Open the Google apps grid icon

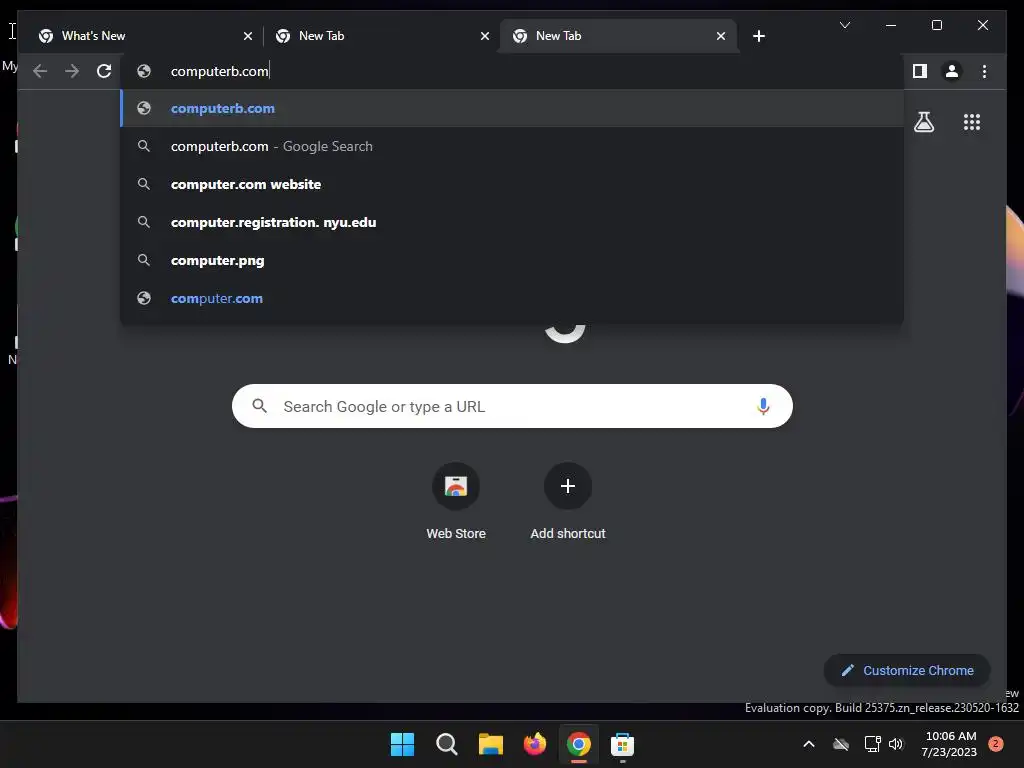point(972,122)
